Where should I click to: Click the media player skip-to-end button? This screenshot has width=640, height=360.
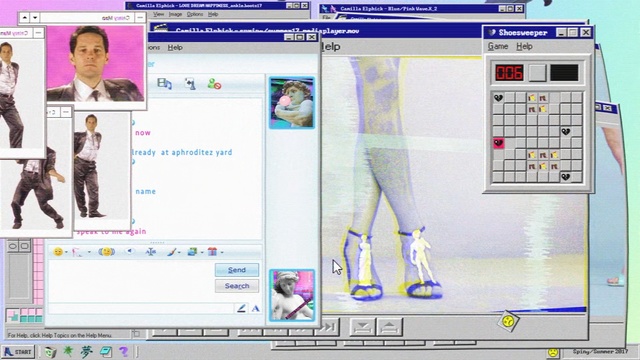(327, 327)
